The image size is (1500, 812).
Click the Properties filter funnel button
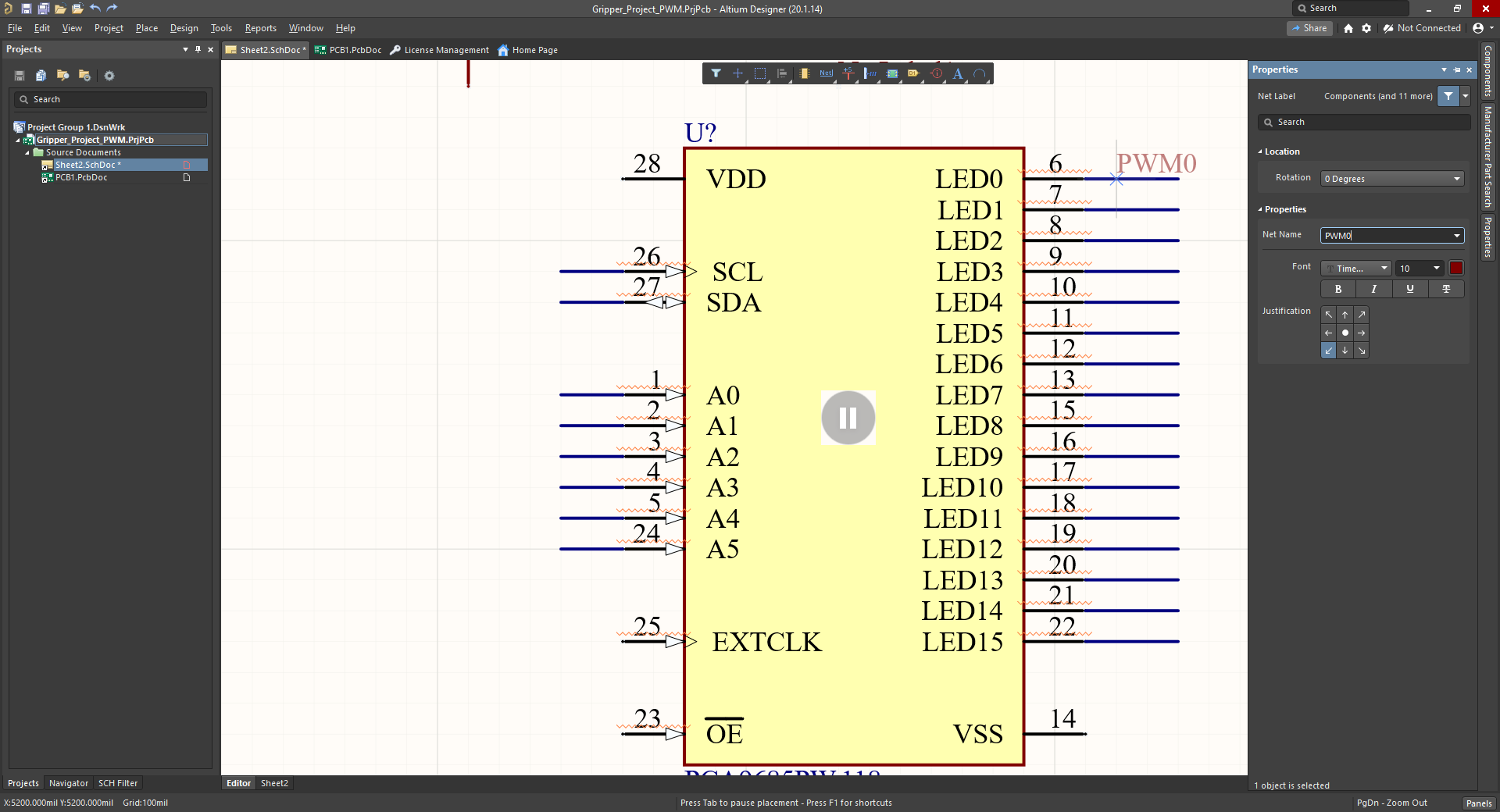pyautogui.click(x=1448, y=96)
